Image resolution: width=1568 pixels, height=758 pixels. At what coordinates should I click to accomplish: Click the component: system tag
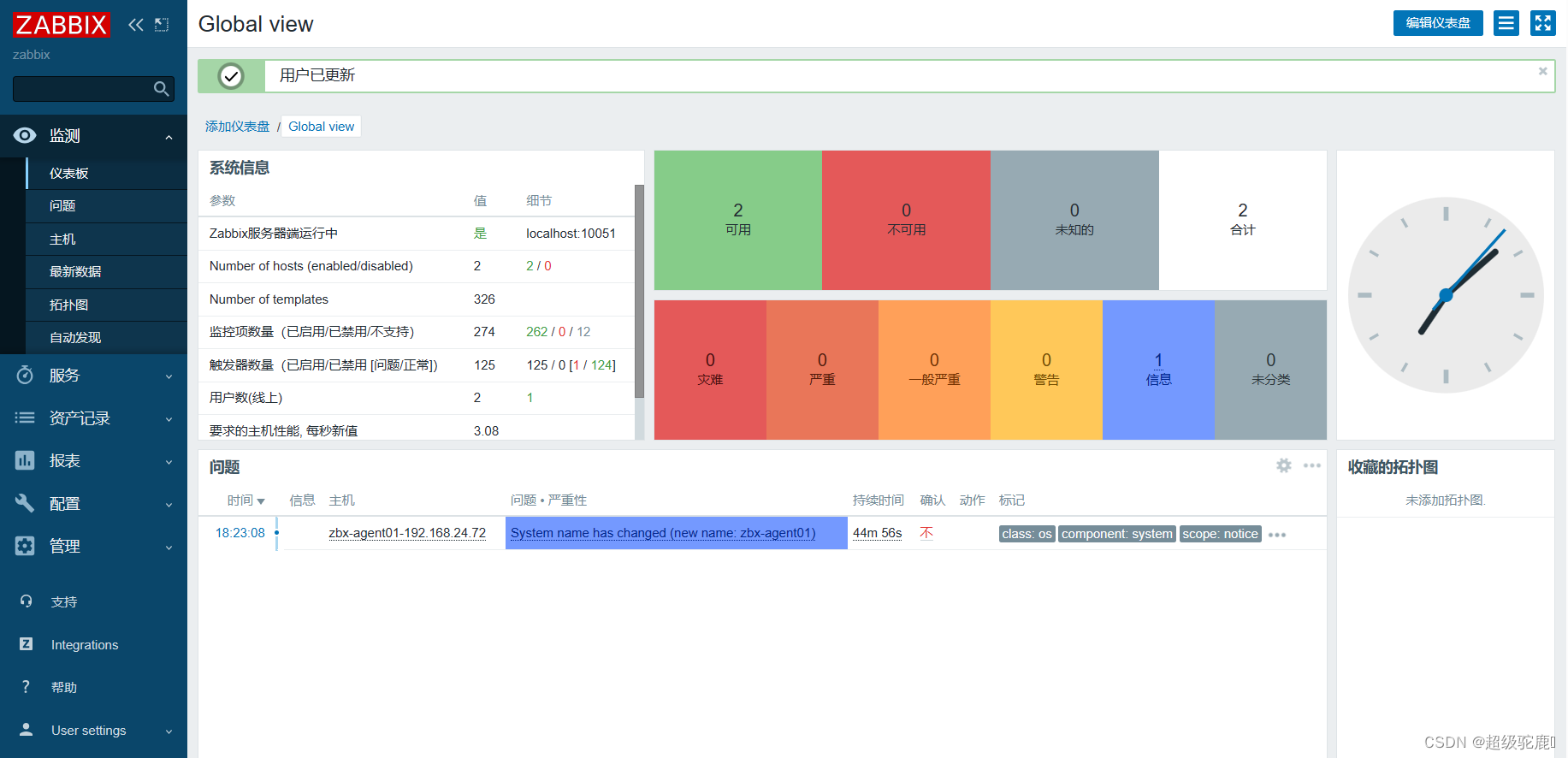(x=1117, y=534)
